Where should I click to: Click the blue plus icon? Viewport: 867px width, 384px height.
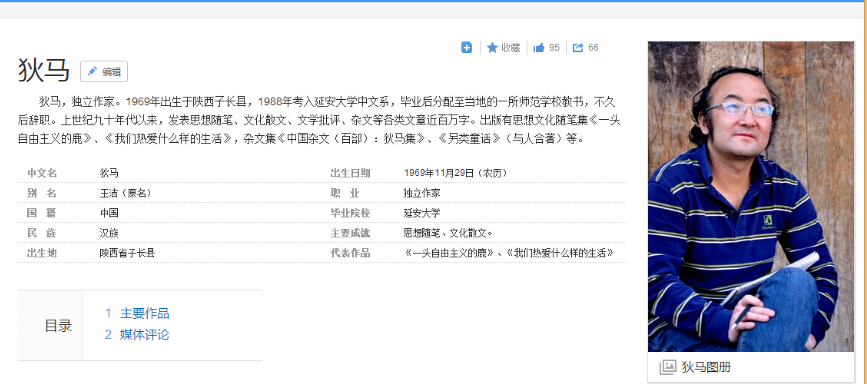coord(466,48)
